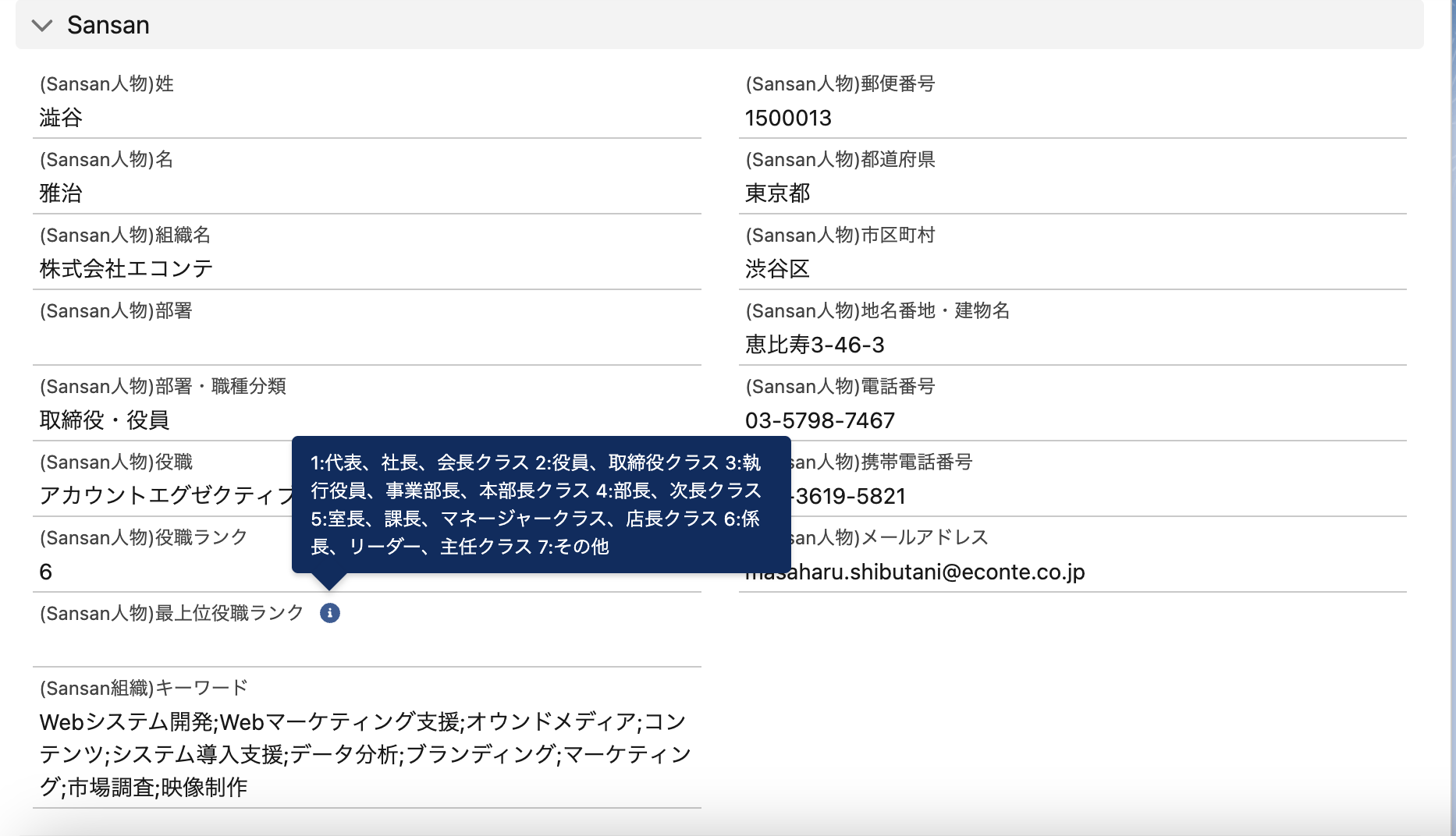
Task: Select the first name value 雅治
Action: (61, 193)
